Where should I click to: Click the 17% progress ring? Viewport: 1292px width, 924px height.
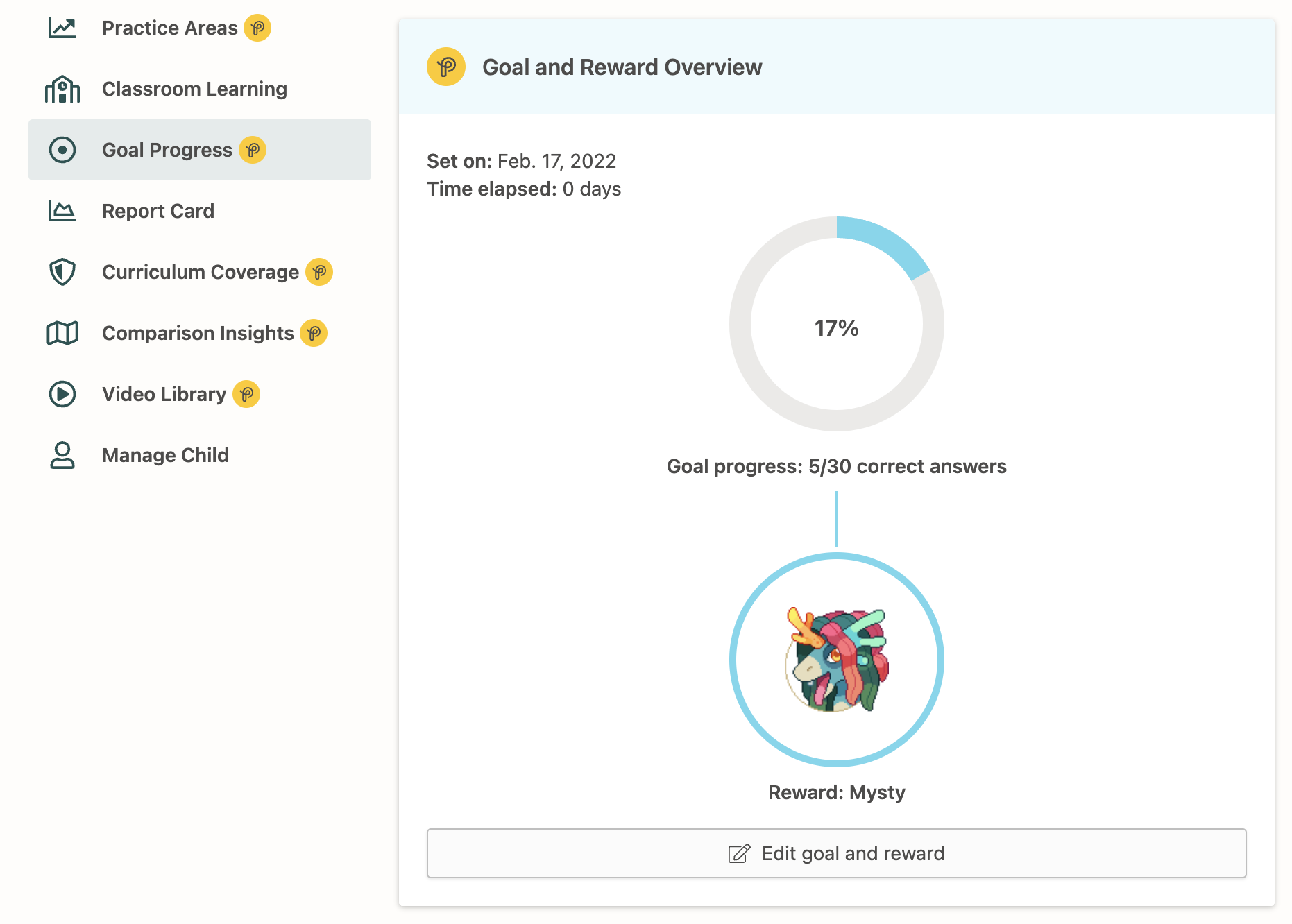tap(836, 327)
